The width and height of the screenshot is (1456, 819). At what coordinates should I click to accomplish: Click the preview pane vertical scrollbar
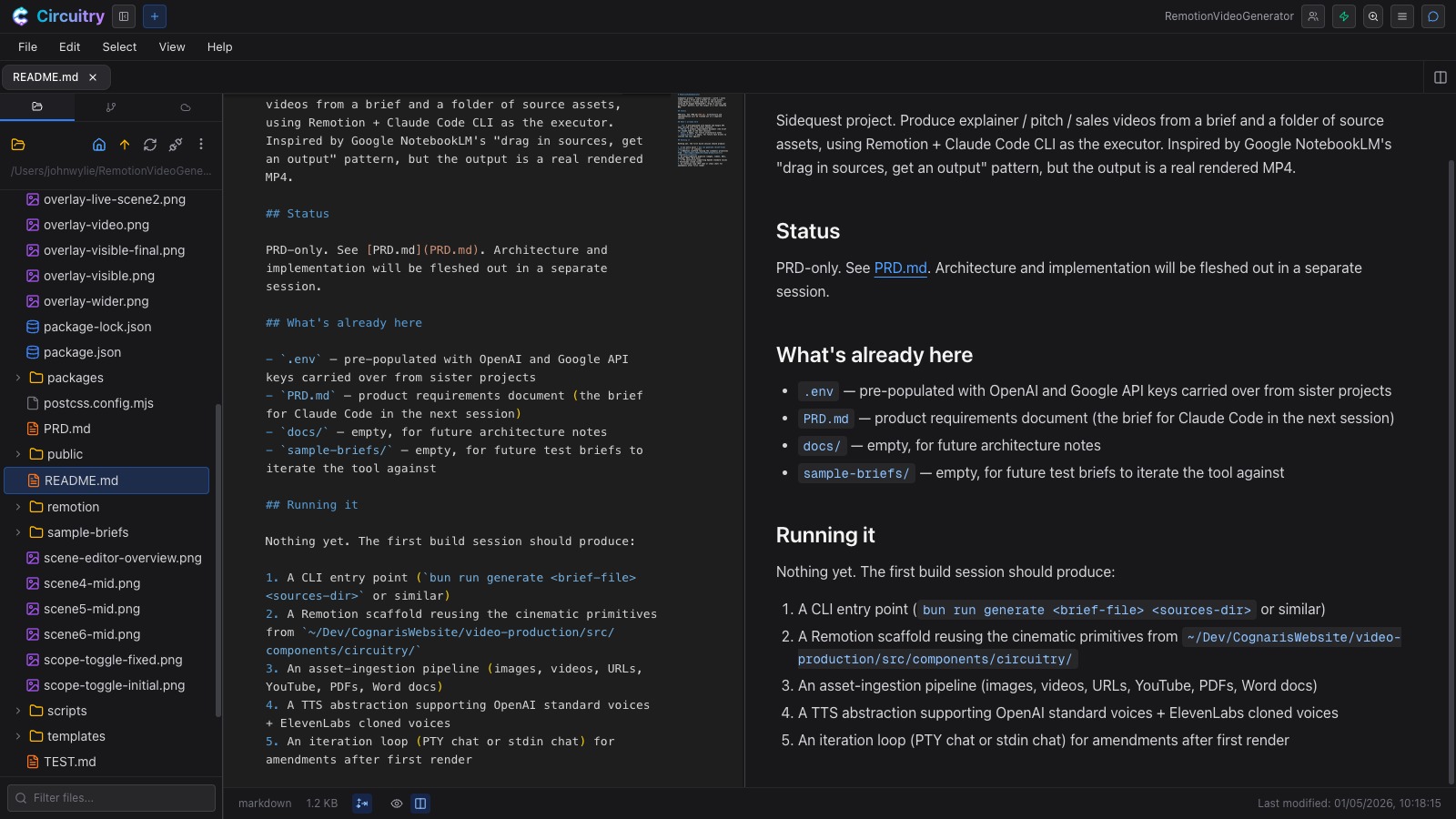(1451, 471)
